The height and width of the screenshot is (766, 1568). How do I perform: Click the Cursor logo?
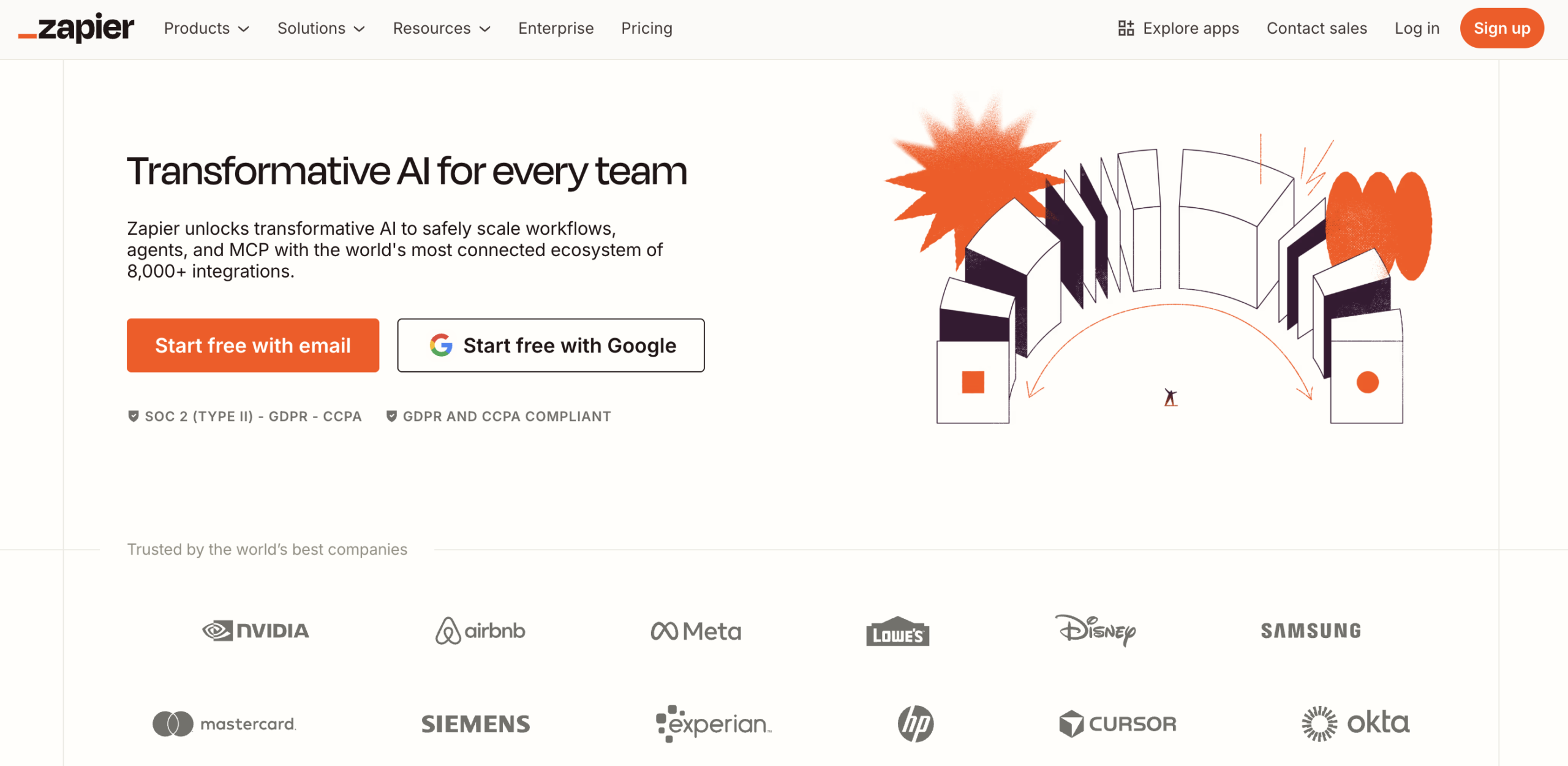pyautogui.click(x=1118, y=724)
